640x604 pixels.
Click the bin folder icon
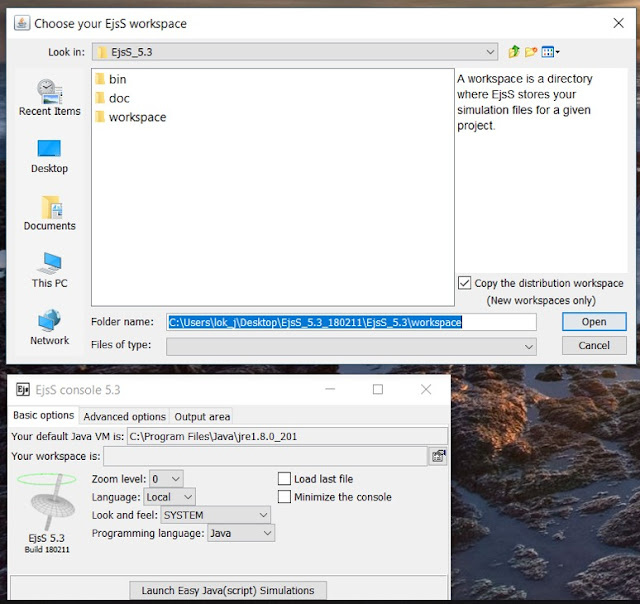[100, 79]
